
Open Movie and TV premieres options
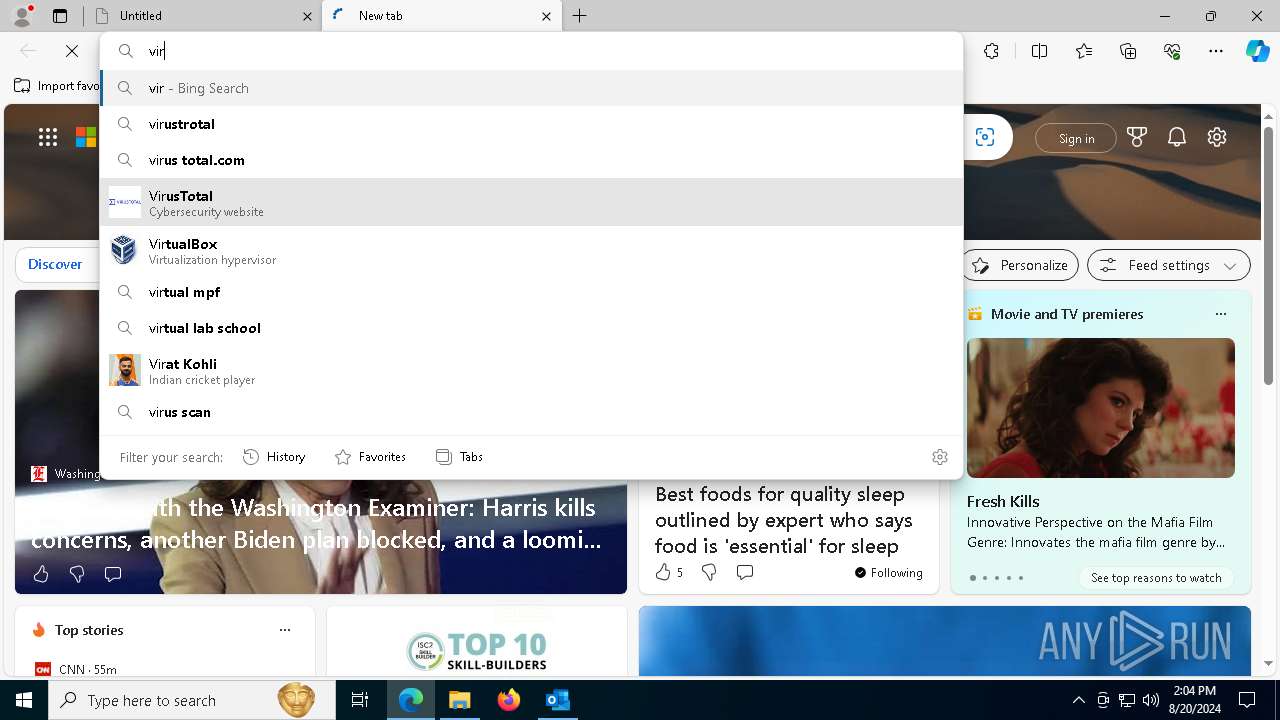(x=1220, y=314)
